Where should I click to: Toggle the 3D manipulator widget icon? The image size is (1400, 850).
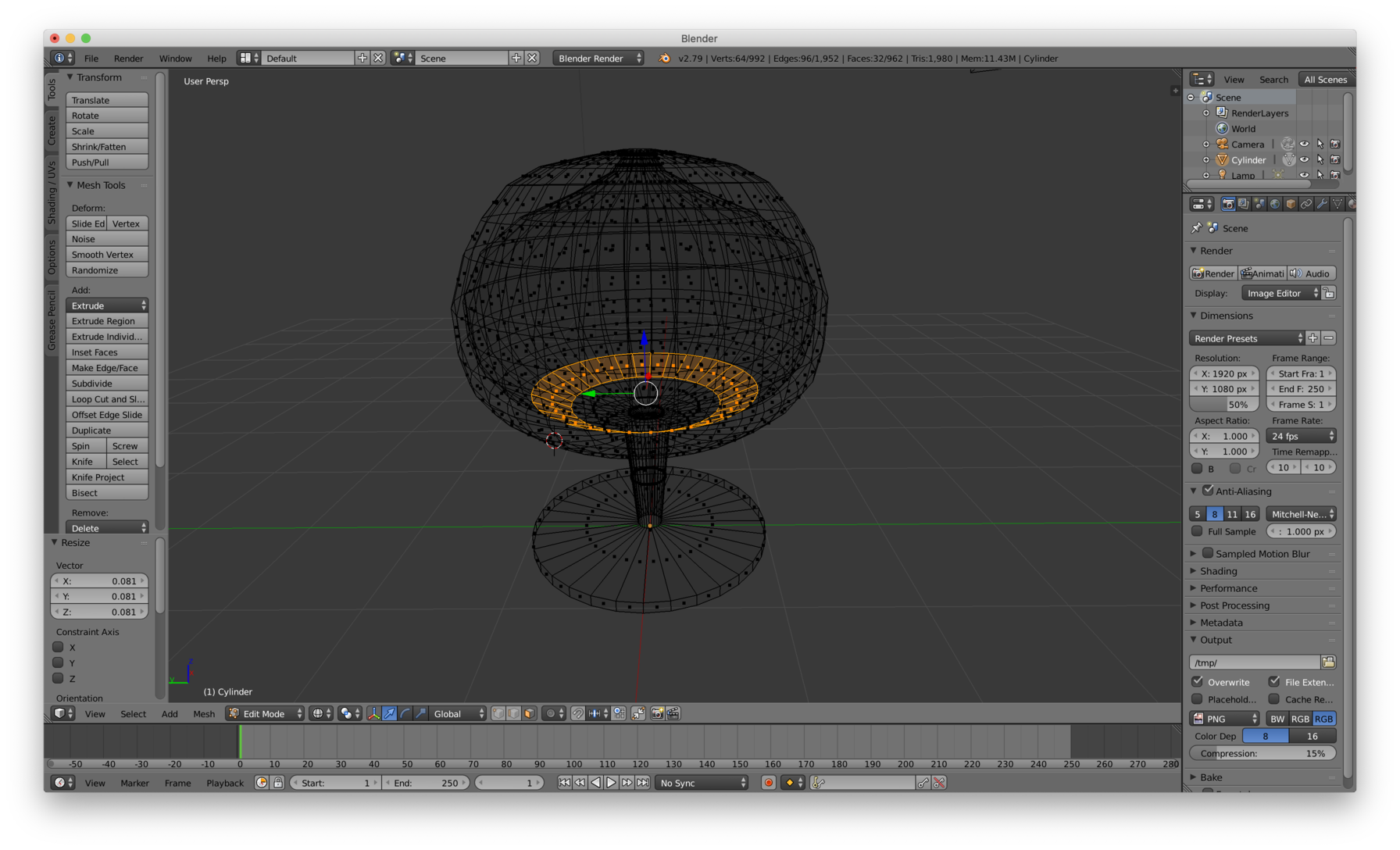(374, 713)
